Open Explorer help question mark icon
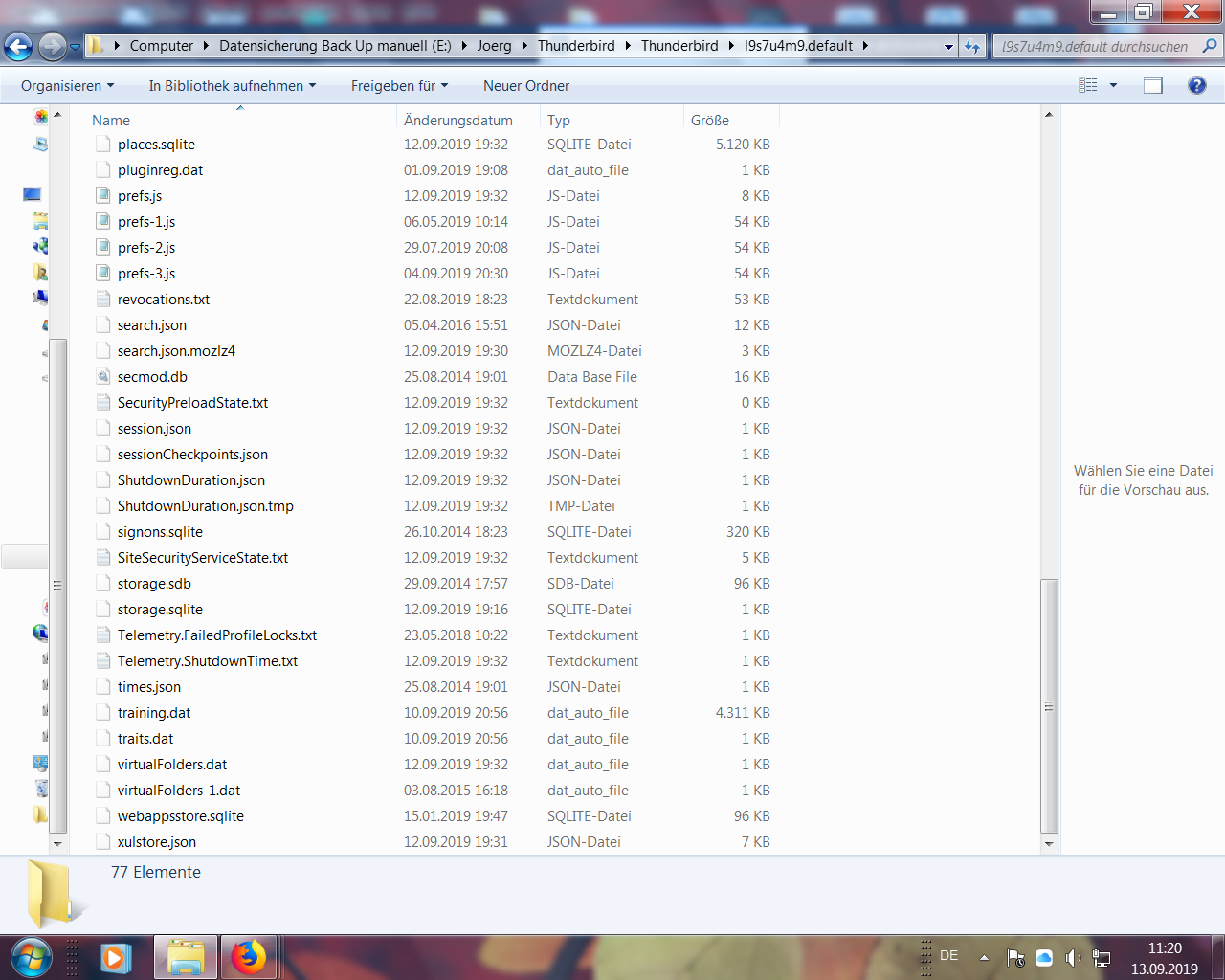Viewport: 1225px width, 980px height. coord(1196,85)
